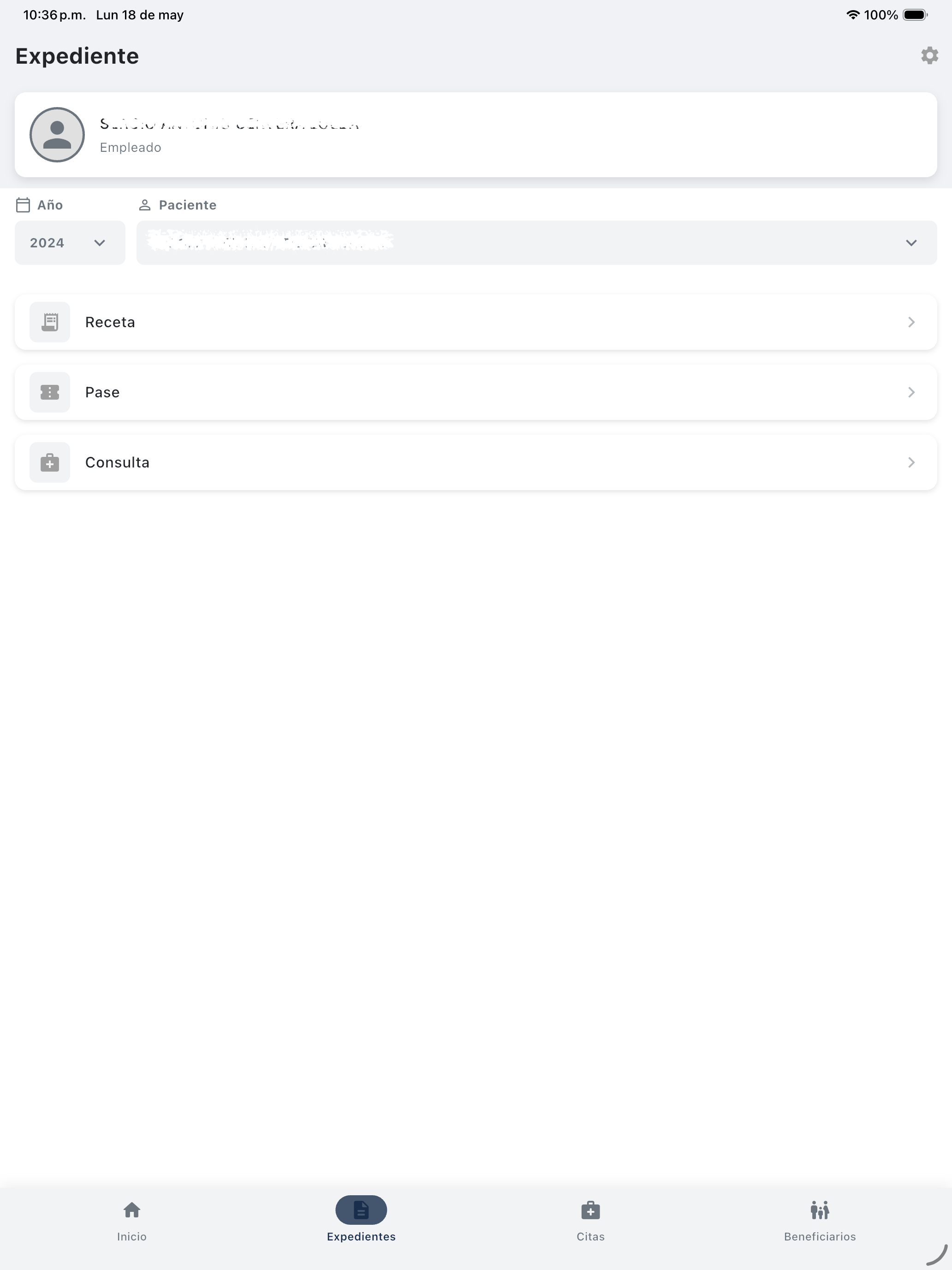Select the Receta list entry
The width and height of the screenshot is (952, 1270).
tap(476, 322)
